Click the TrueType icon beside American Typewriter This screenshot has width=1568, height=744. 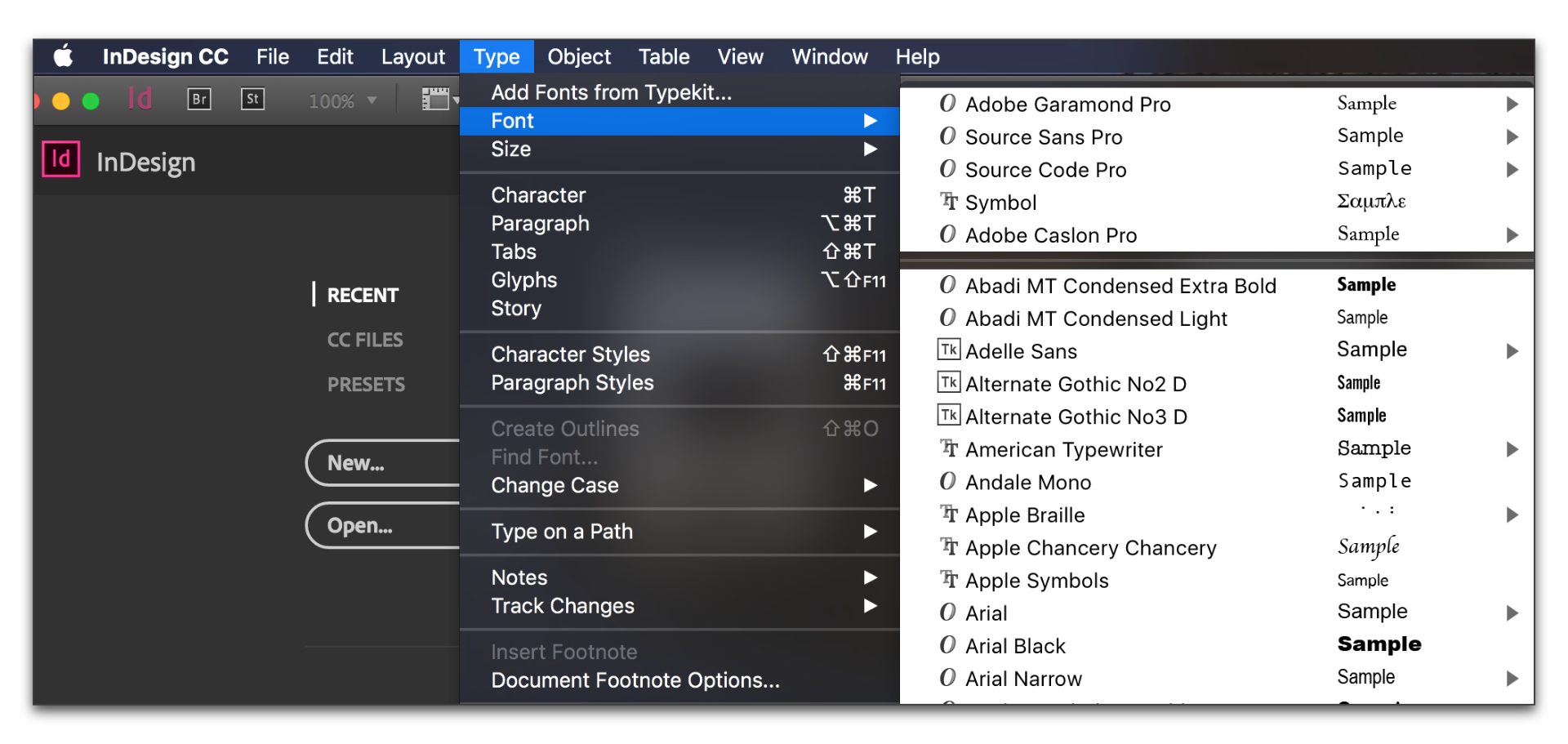coord(948,448)
